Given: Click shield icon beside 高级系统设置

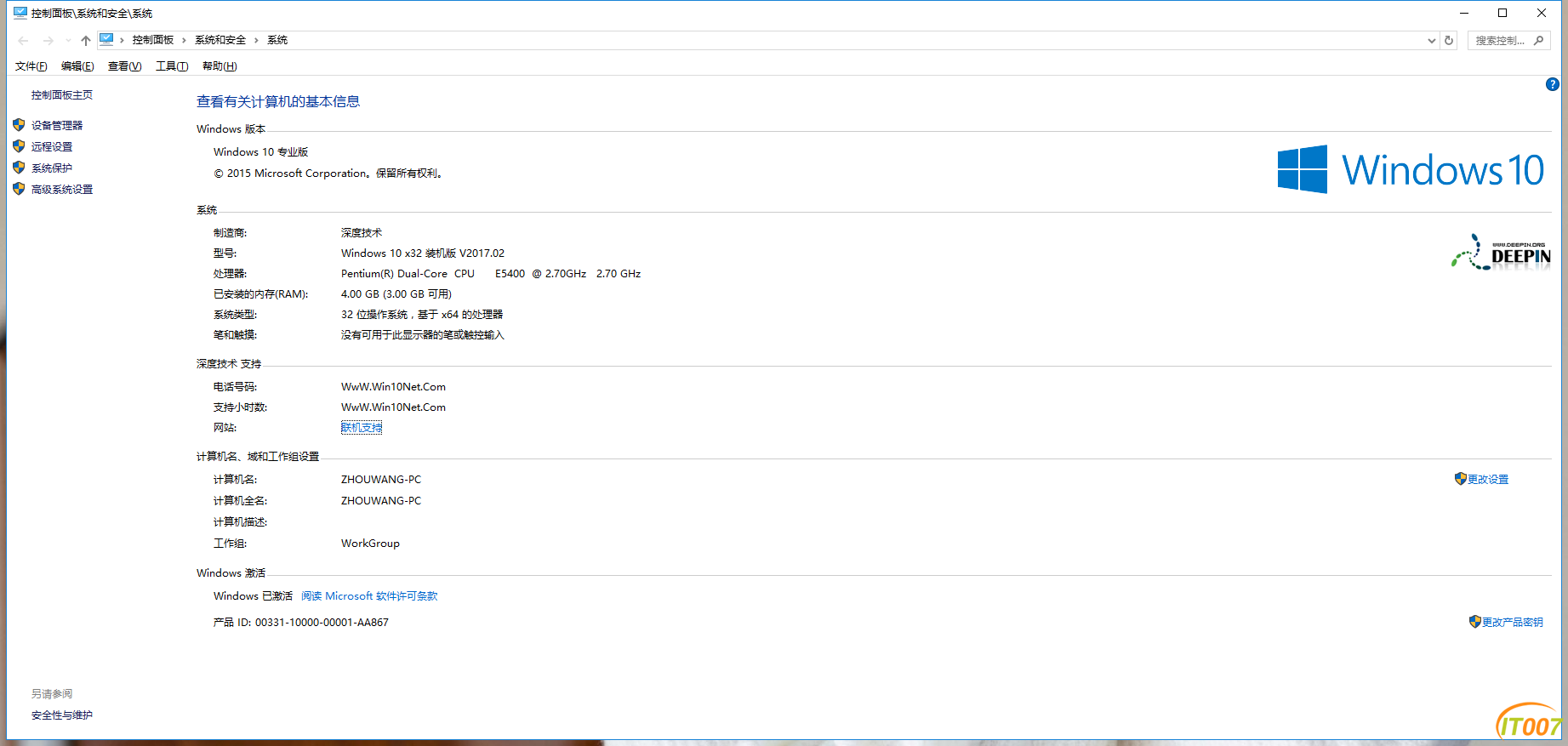Looking at the screenshot, I should point(19,189).
